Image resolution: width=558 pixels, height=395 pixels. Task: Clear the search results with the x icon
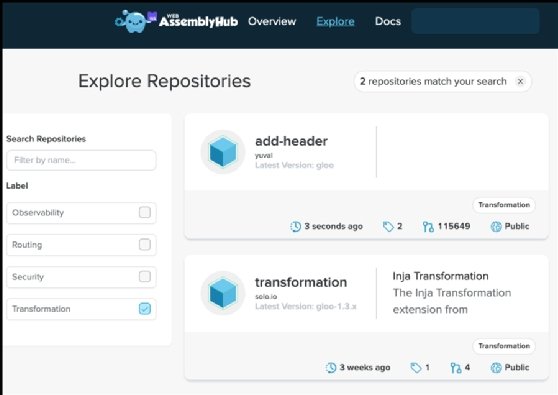click(x=520, y=81)
